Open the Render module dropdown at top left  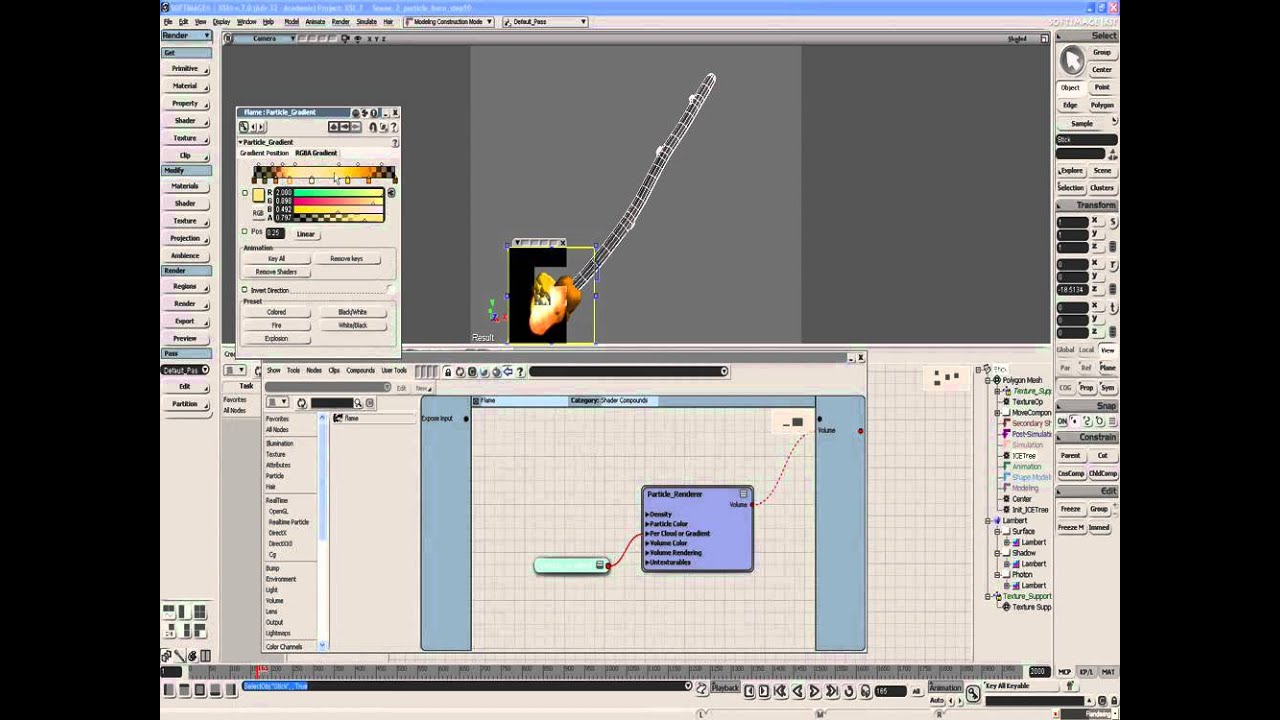pos(186,36)
